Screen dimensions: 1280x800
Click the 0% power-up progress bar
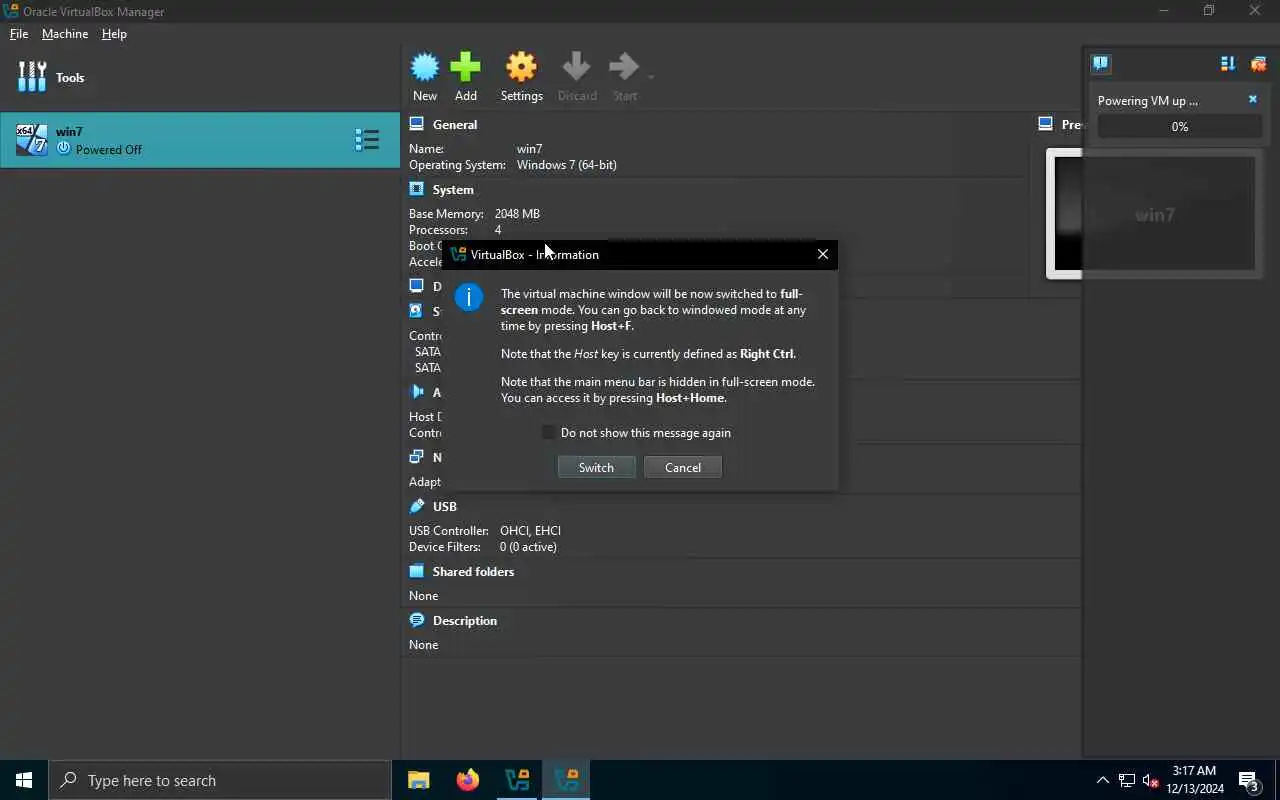tap(1179, 127)
